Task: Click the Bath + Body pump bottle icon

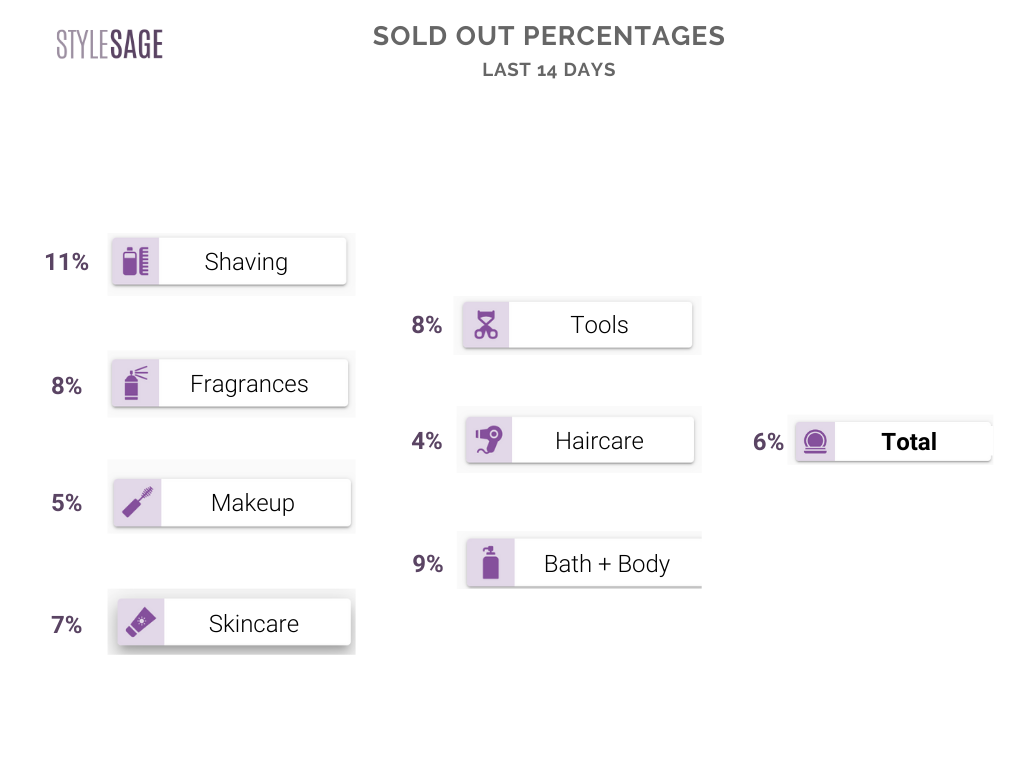Action: [x=490, y=563]
